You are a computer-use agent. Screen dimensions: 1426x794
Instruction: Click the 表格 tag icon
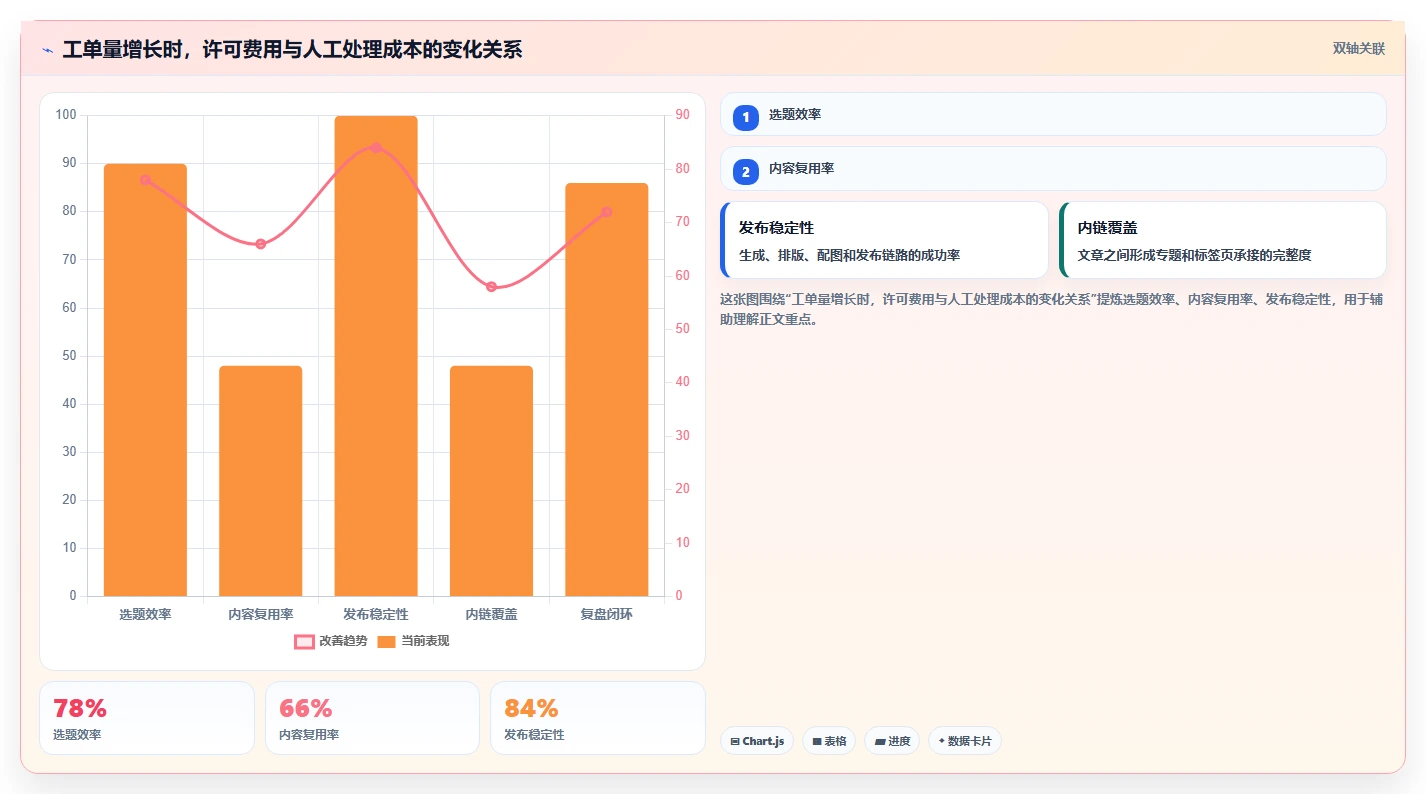(817, 741)
